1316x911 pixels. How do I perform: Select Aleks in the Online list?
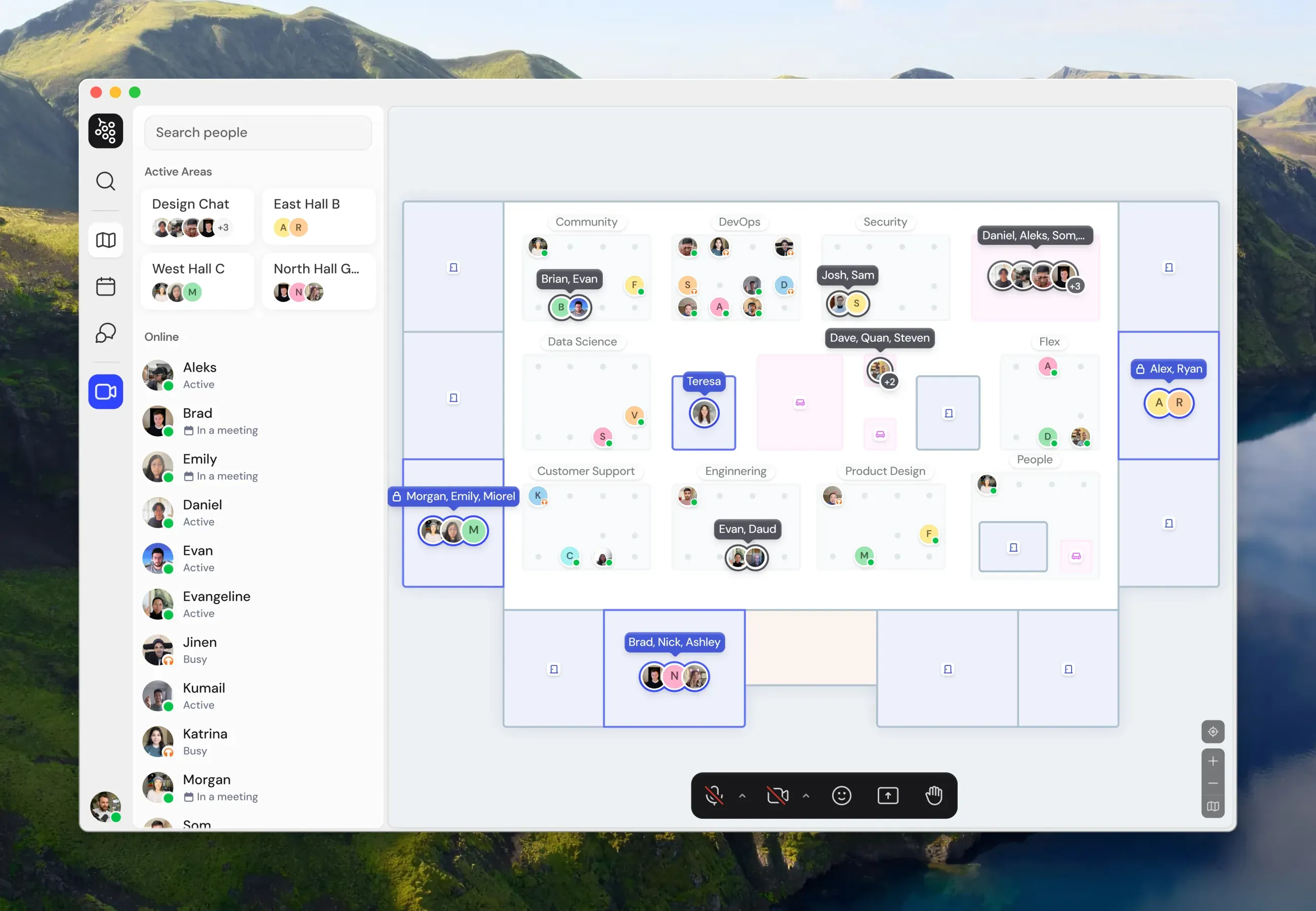tap(257, 375)
